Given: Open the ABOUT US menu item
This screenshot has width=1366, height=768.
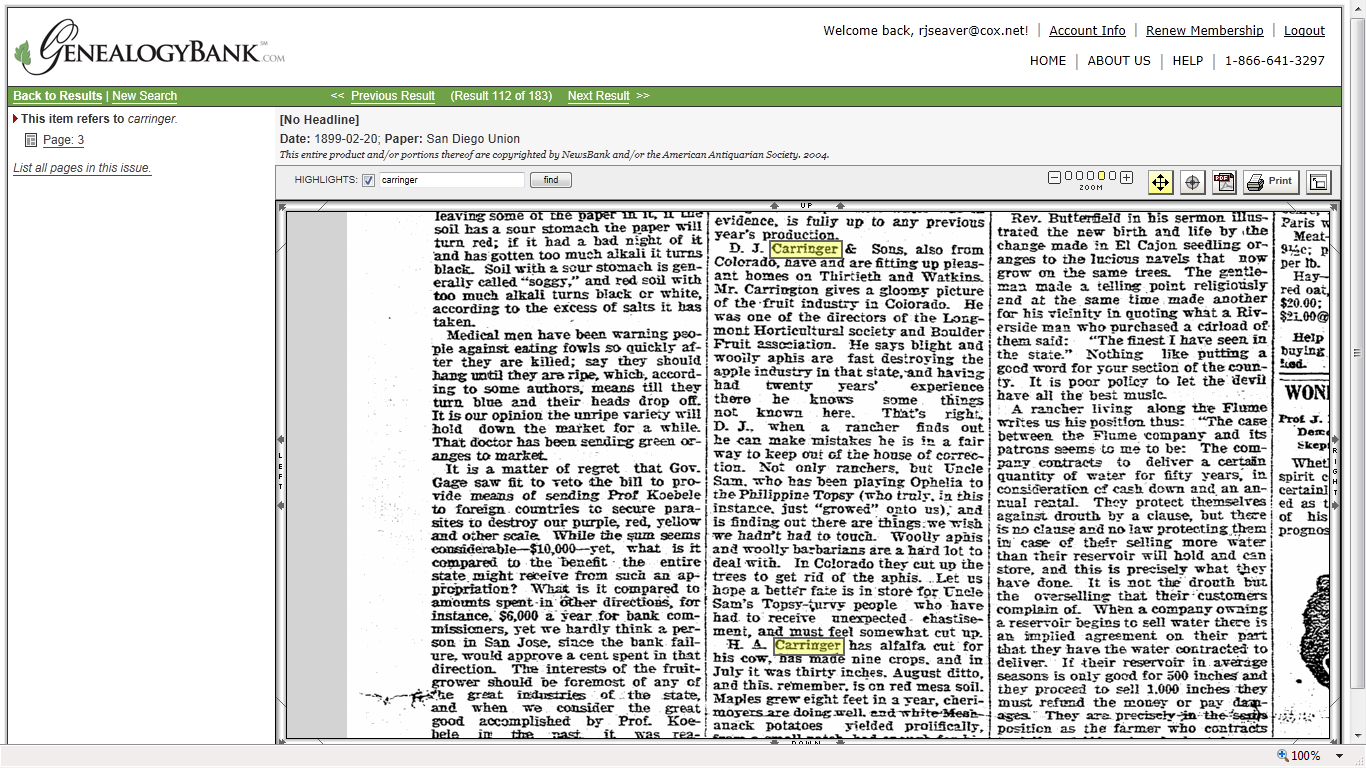Looking at the screenshot, I should pos(1119,61).
